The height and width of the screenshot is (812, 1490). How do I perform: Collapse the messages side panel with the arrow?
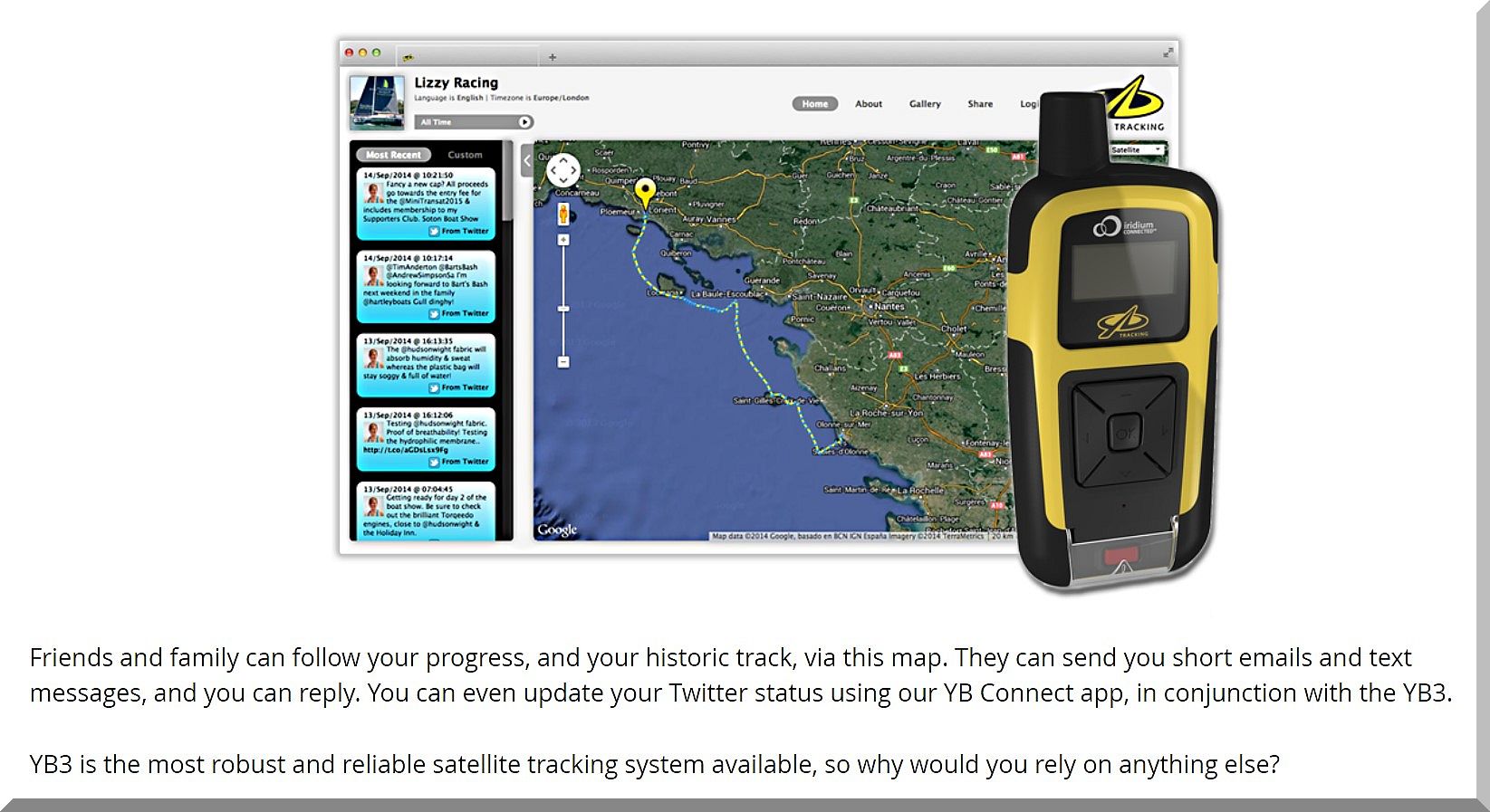[x=526, y=161]
